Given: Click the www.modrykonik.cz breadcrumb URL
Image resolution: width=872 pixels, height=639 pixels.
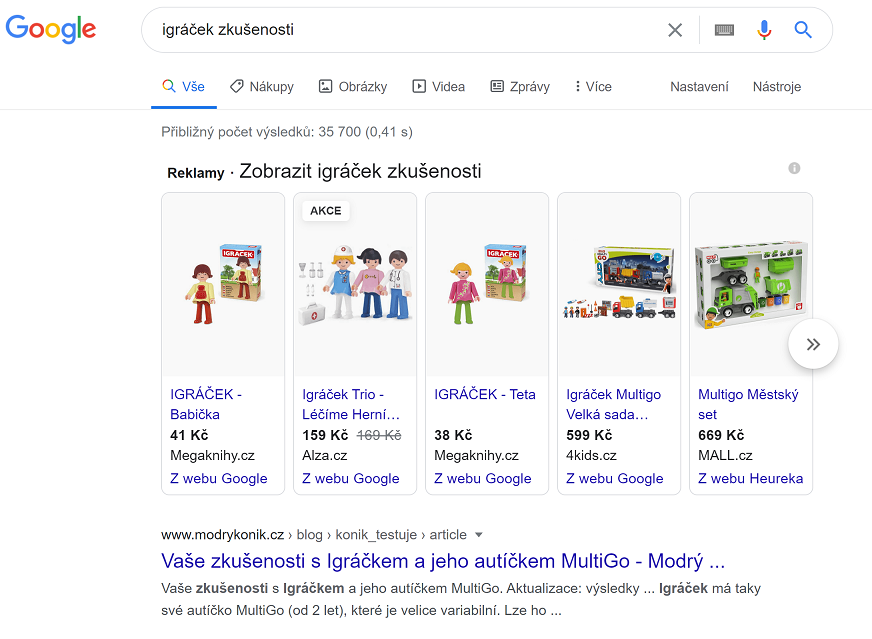Looking at the screenshot, I should pos(222,535).
